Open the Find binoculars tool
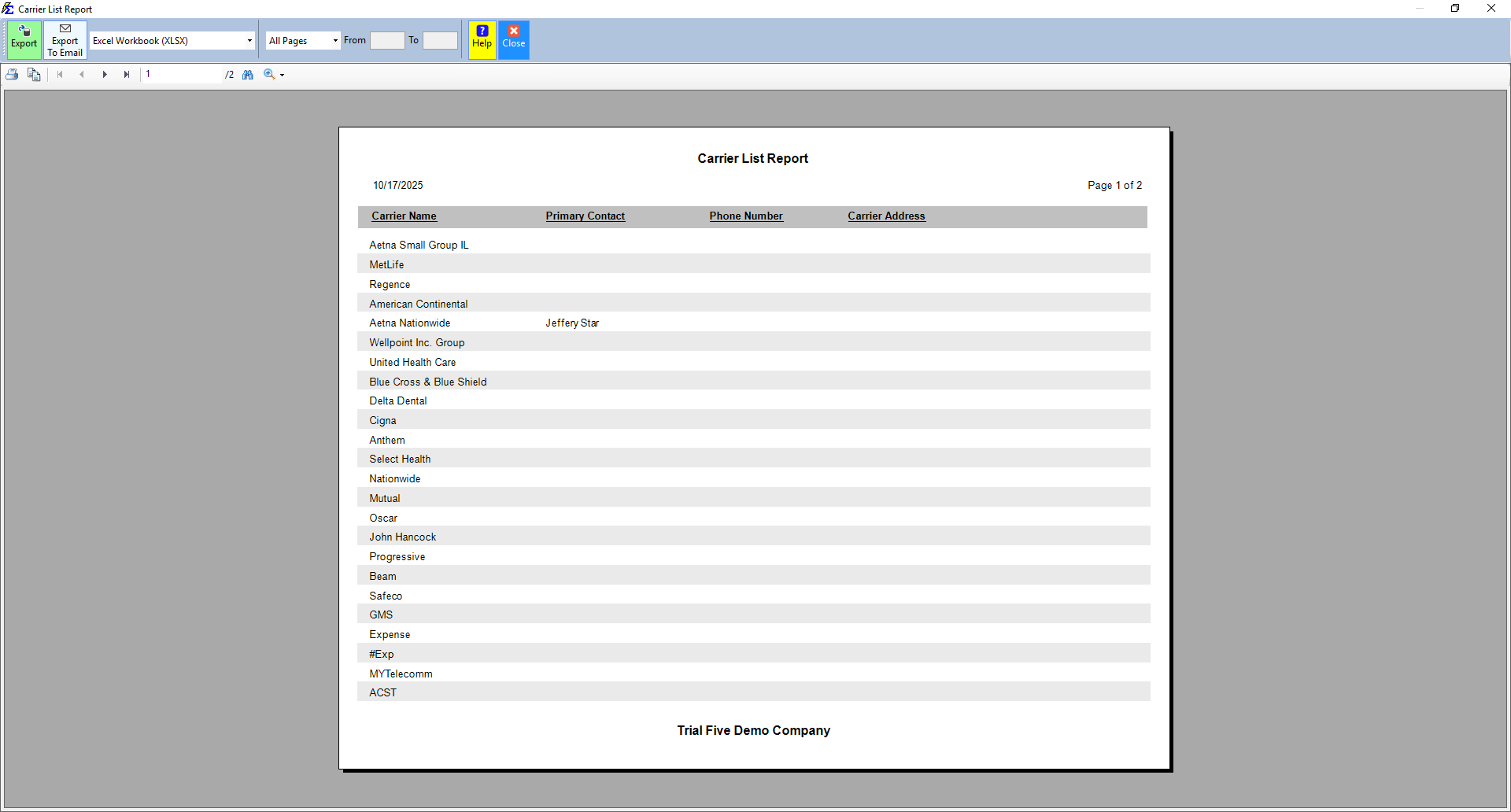Screen dimensions: 1511x812 point(248,74)
